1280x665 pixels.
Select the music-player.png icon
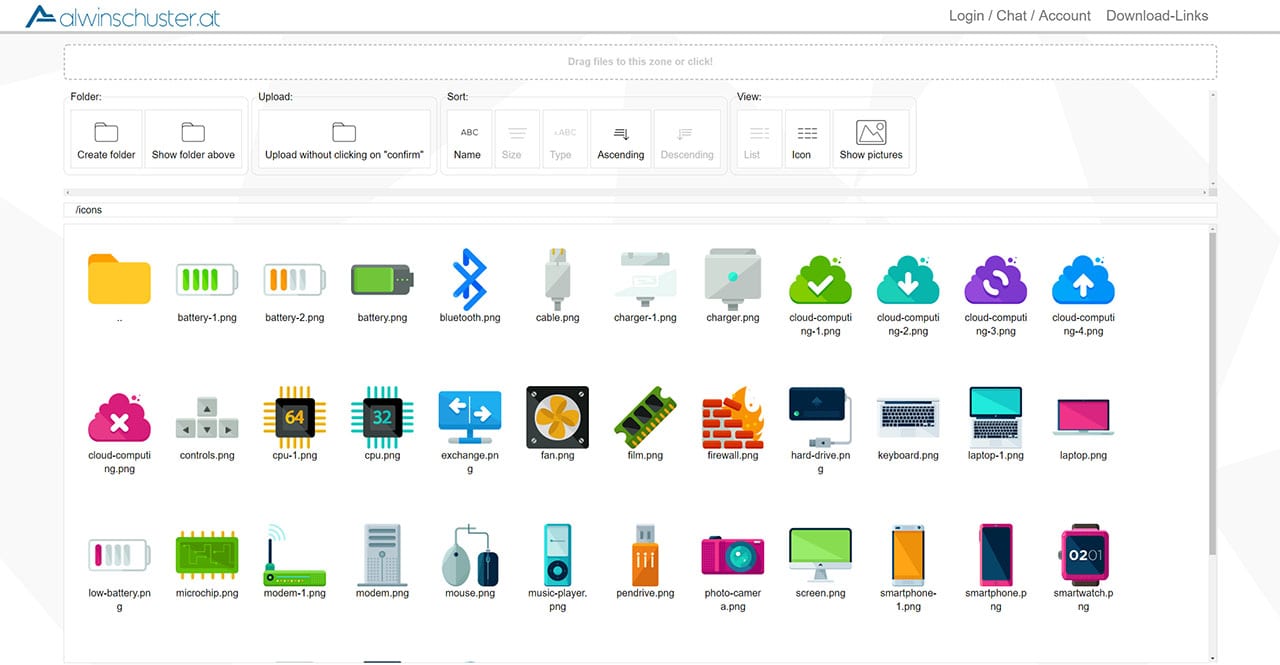tap(557, 555)
